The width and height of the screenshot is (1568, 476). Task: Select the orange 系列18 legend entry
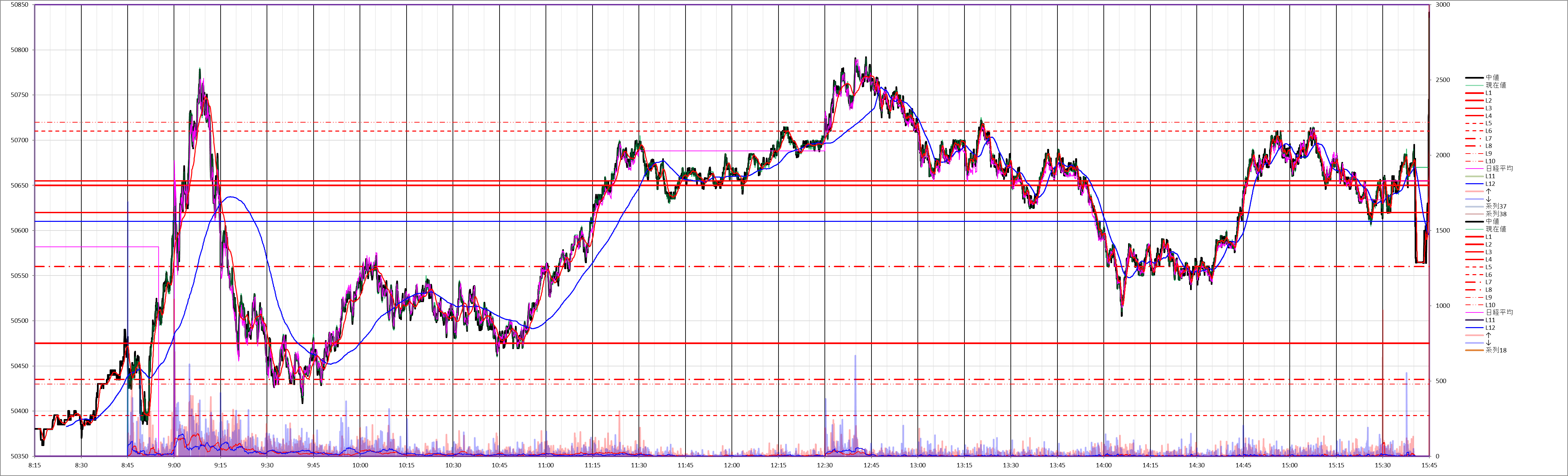pos(1496,351)
